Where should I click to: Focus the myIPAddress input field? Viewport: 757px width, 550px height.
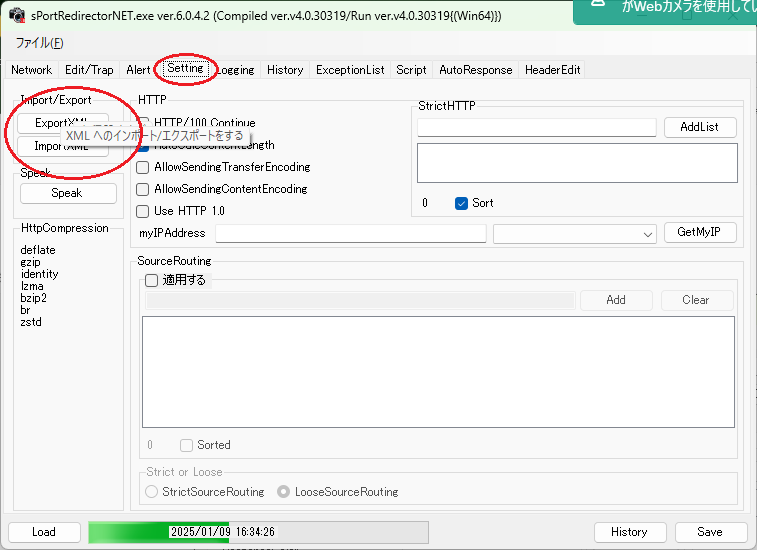point(350,233)
